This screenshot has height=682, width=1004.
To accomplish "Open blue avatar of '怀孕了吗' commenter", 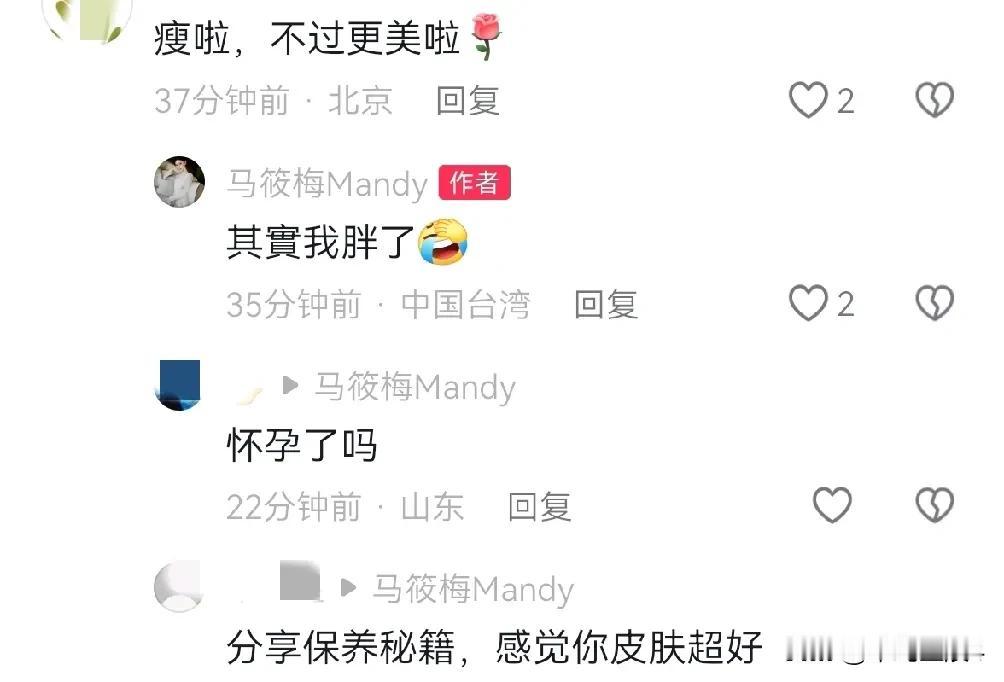I will pos(178,385).
